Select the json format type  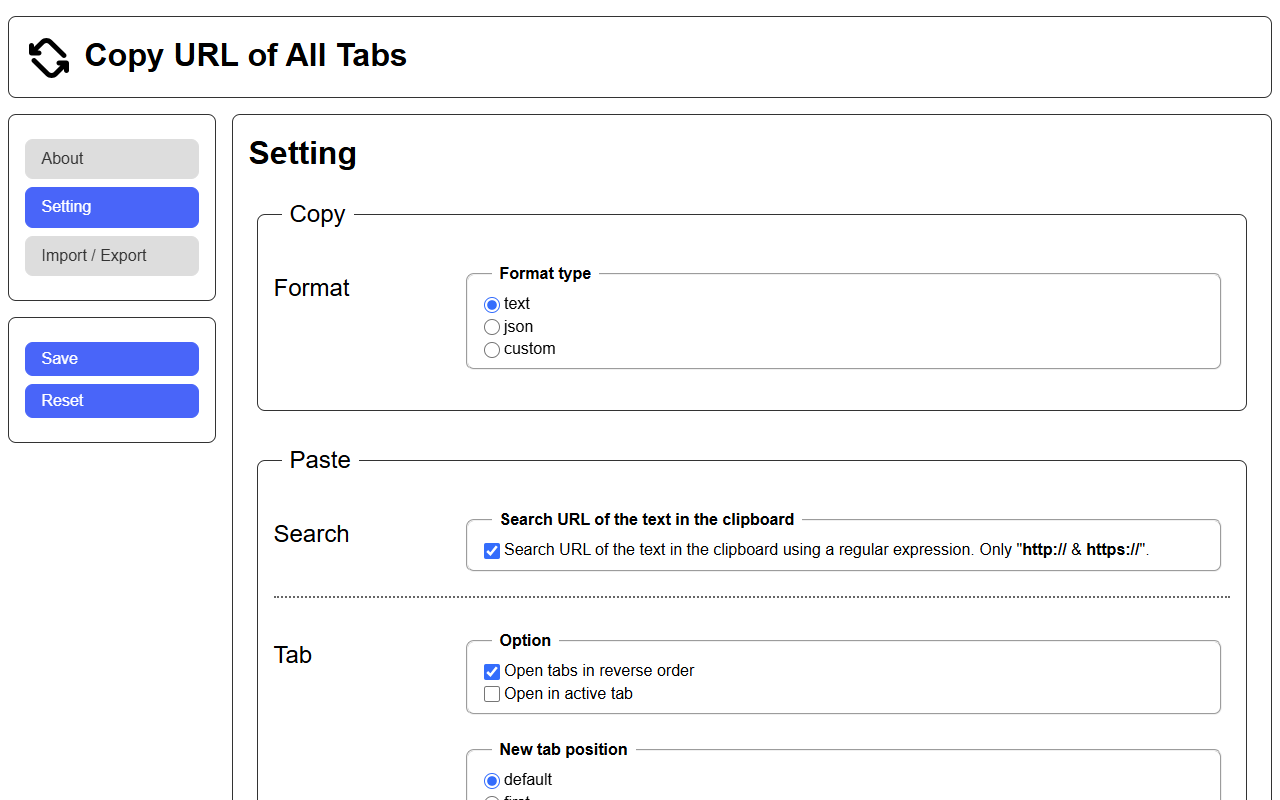(492, 326)
